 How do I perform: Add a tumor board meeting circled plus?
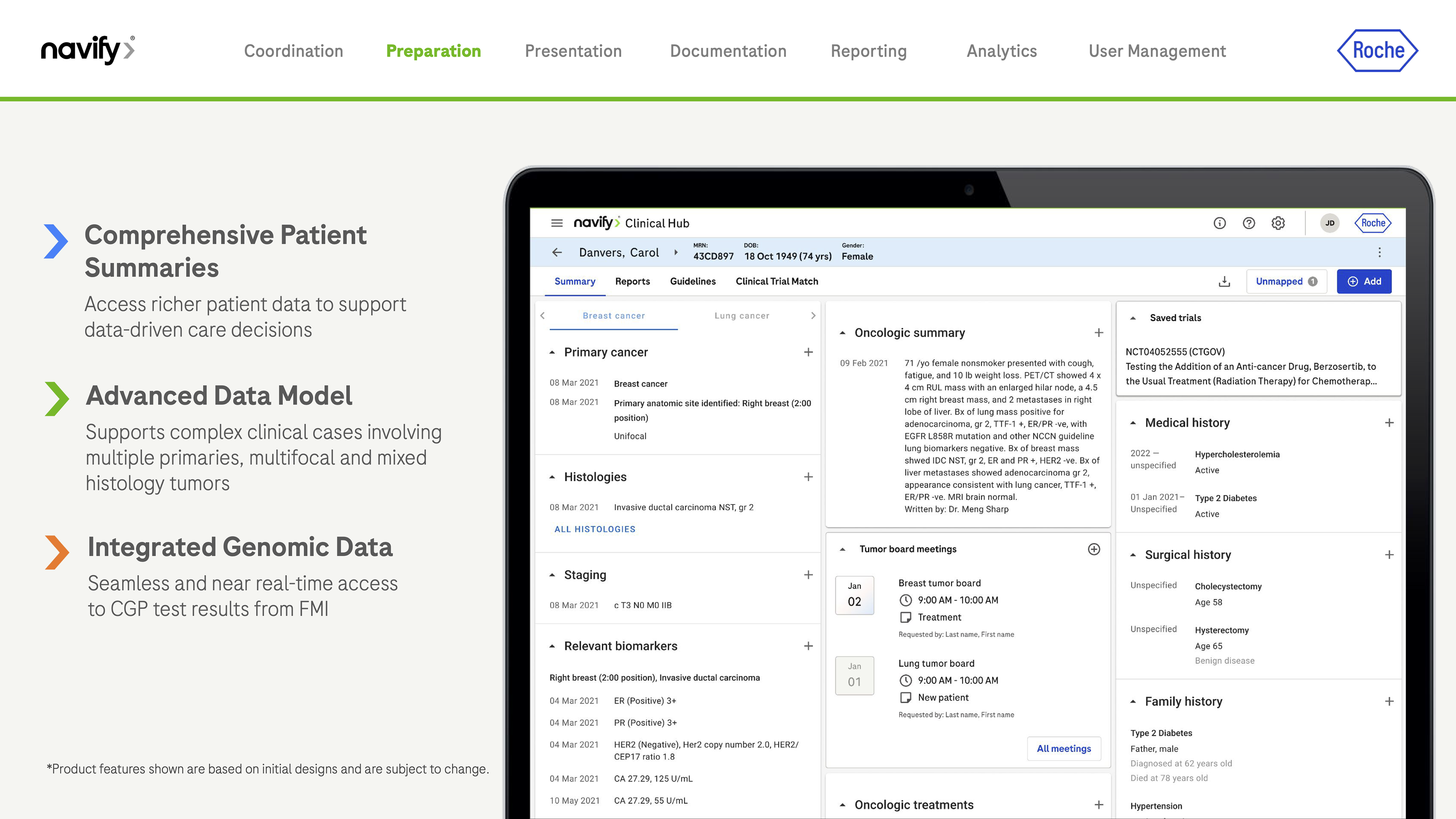pyautogui.click(x=1094, y=549)
